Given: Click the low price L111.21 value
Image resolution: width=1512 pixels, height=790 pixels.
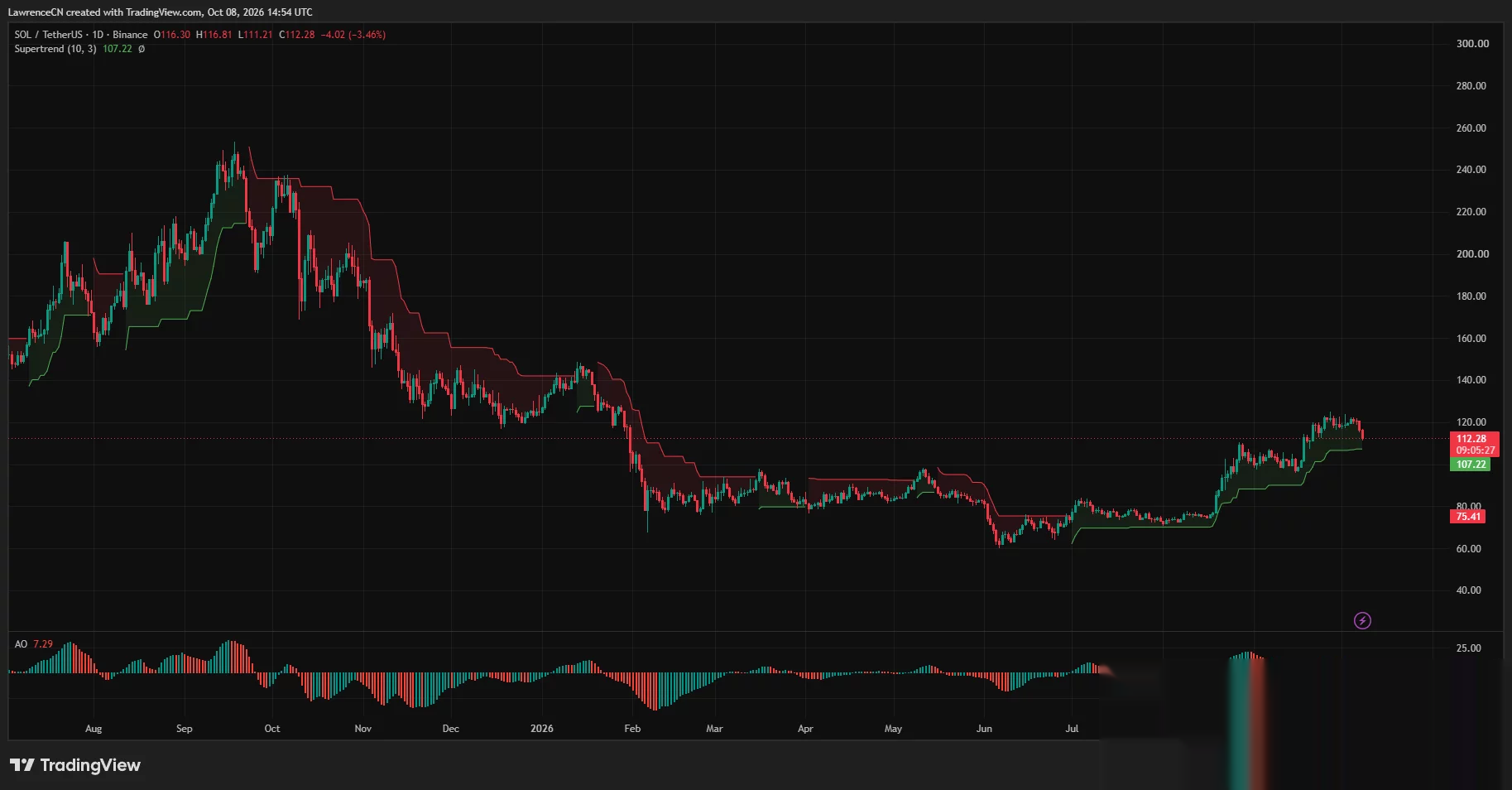Looking at the screenshot, I should tap(256, 35).
